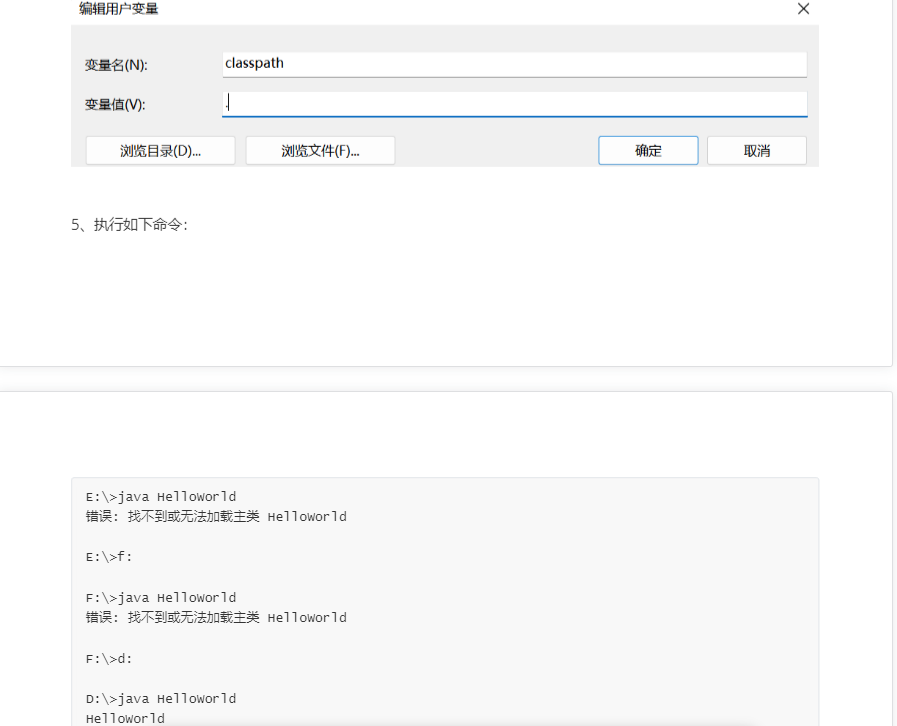Click the 编辑用户变量 dialog title
This screenshot has width=897, height=726.
coord(119,9)
